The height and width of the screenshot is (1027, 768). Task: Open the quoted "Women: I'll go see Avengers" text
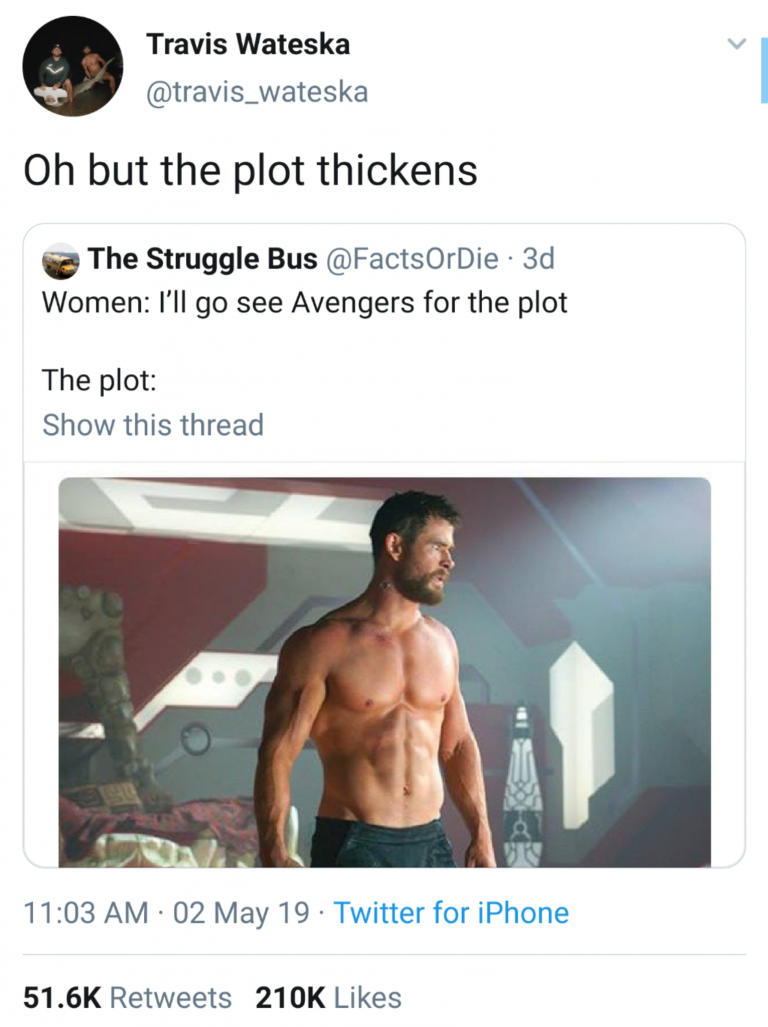(x=305, y=302)
